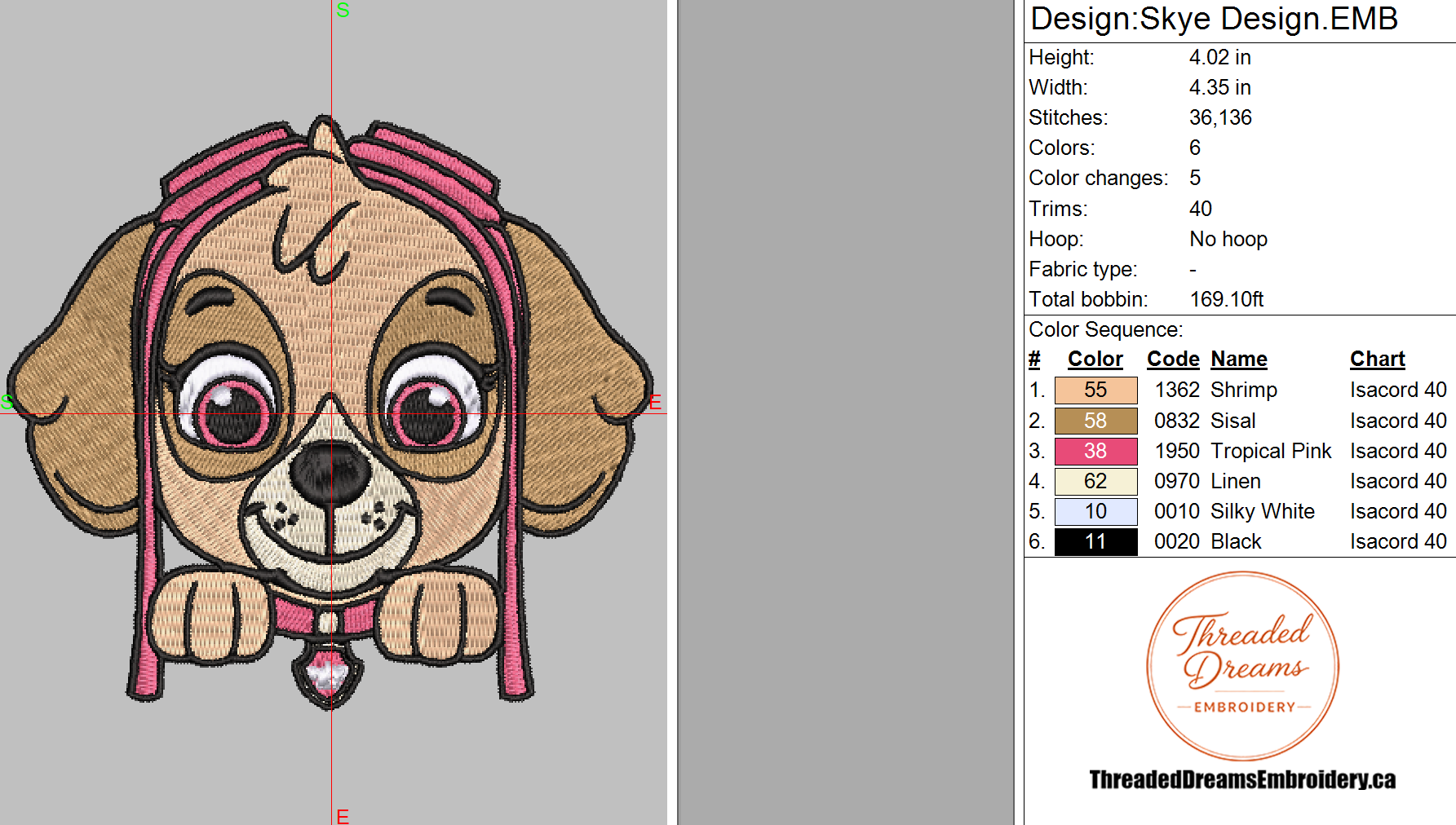This screenshot has height=825, width=1456.
Task: Click the thread name Linen
Action: pos(1236,481)
